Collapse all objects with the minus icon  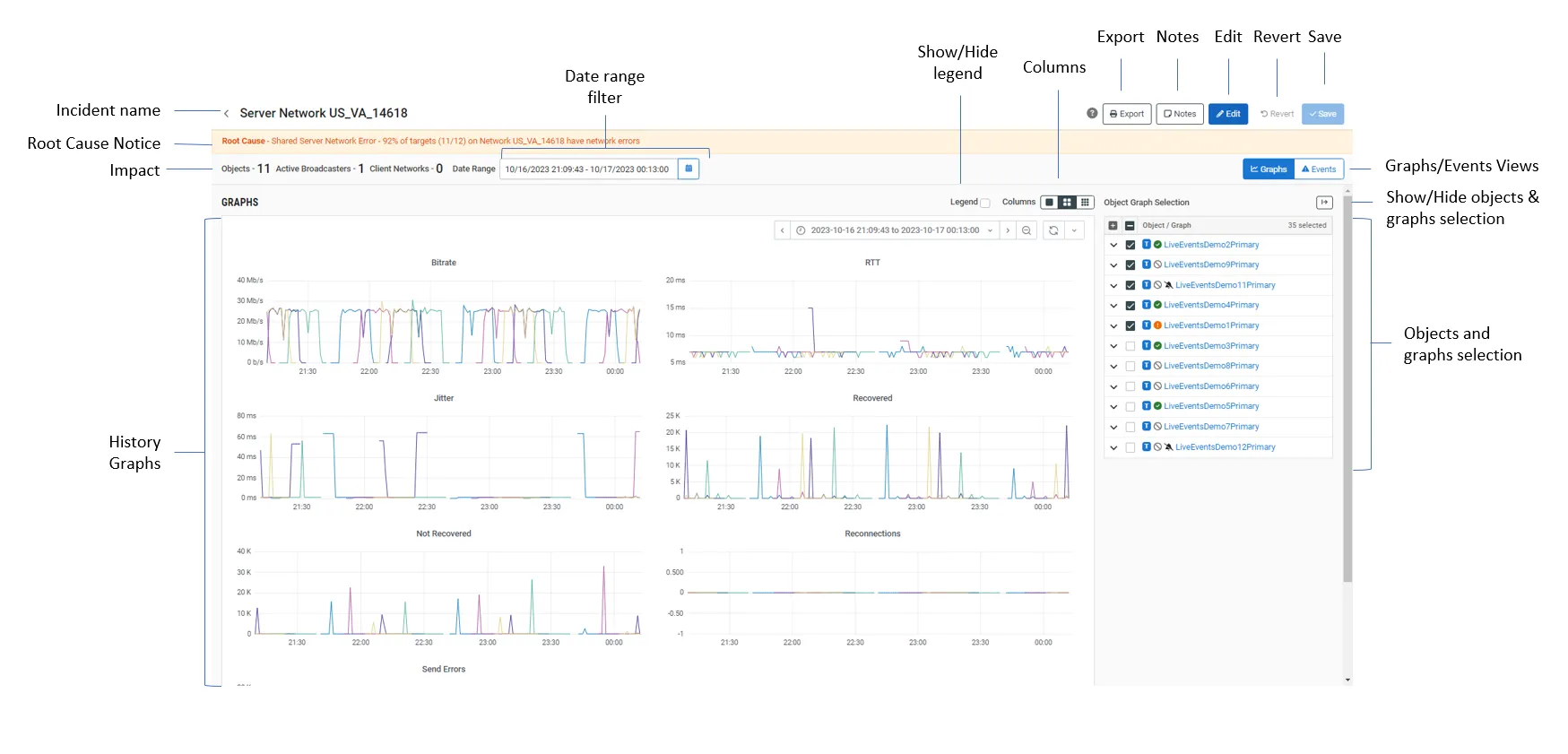click(x=1130, y=226)
